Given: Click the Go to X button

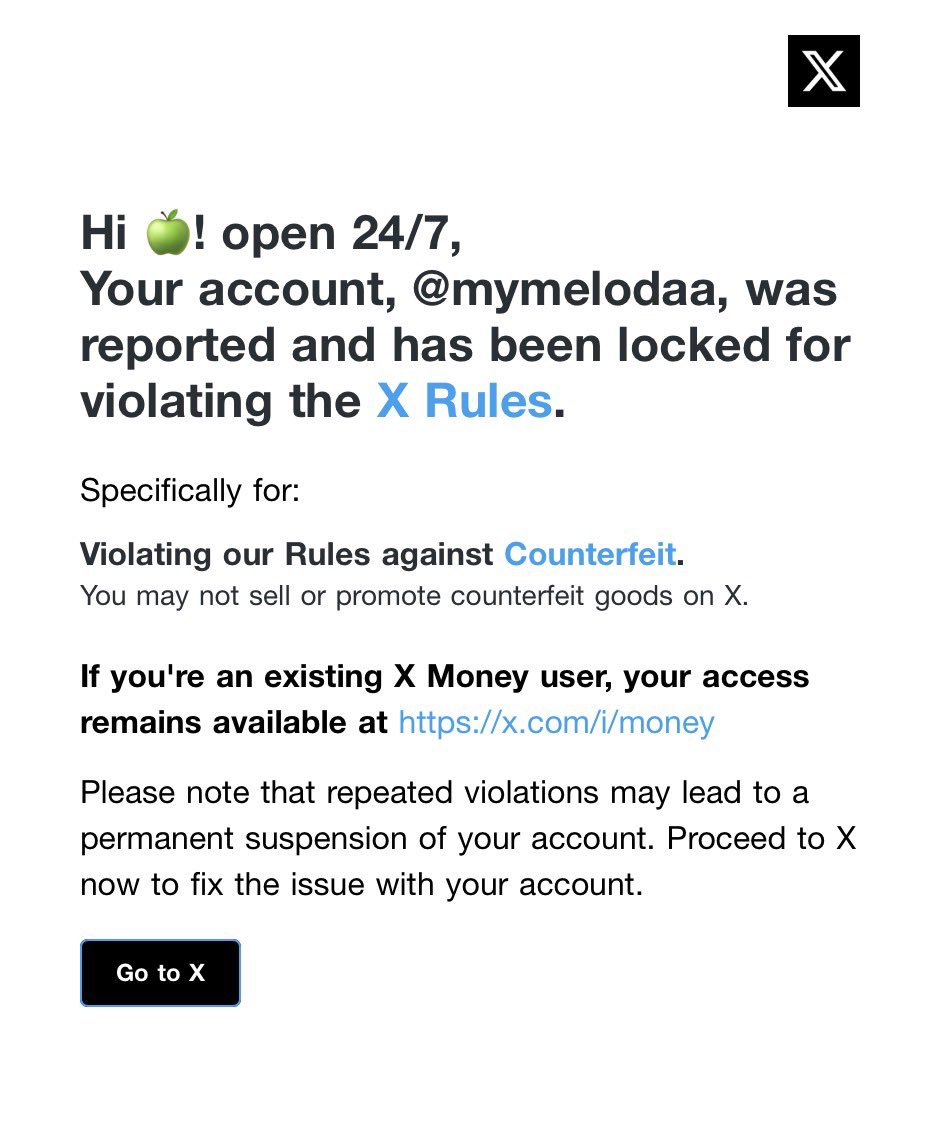Looking at the screenshot, I should pos(160,973).
